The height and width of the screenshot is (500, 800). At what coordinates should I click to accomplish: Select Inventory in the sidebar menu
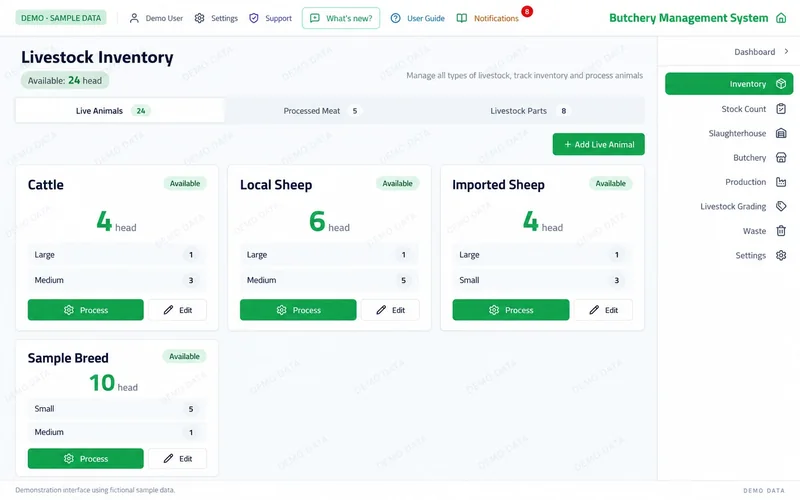(729, 84)
